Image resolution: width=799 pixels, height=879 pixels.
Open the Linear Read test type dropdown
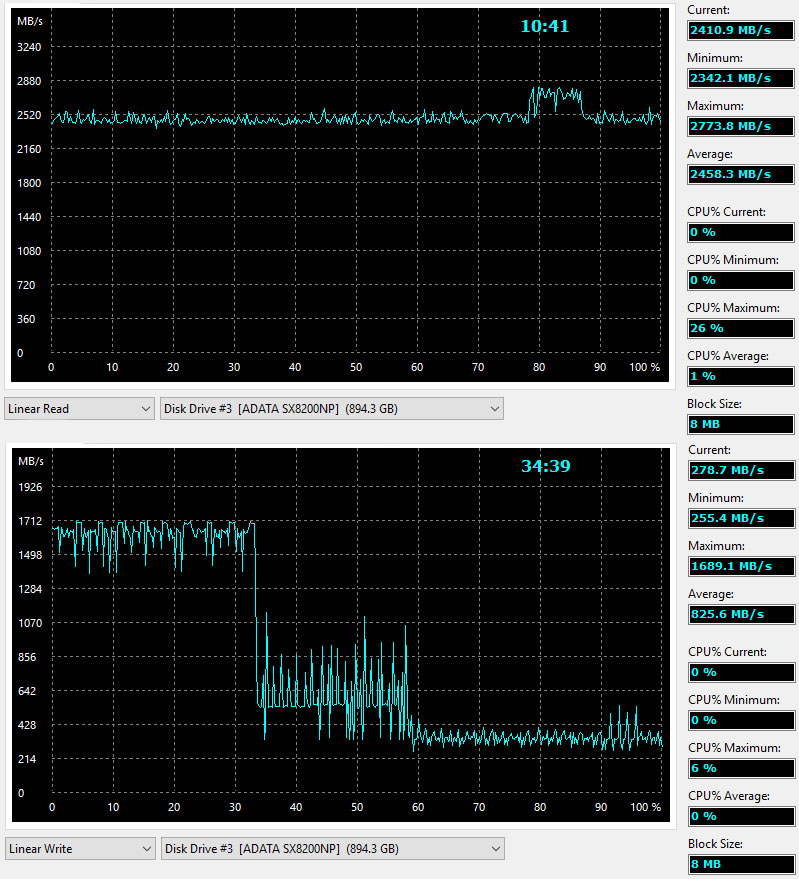click(79, 409)
